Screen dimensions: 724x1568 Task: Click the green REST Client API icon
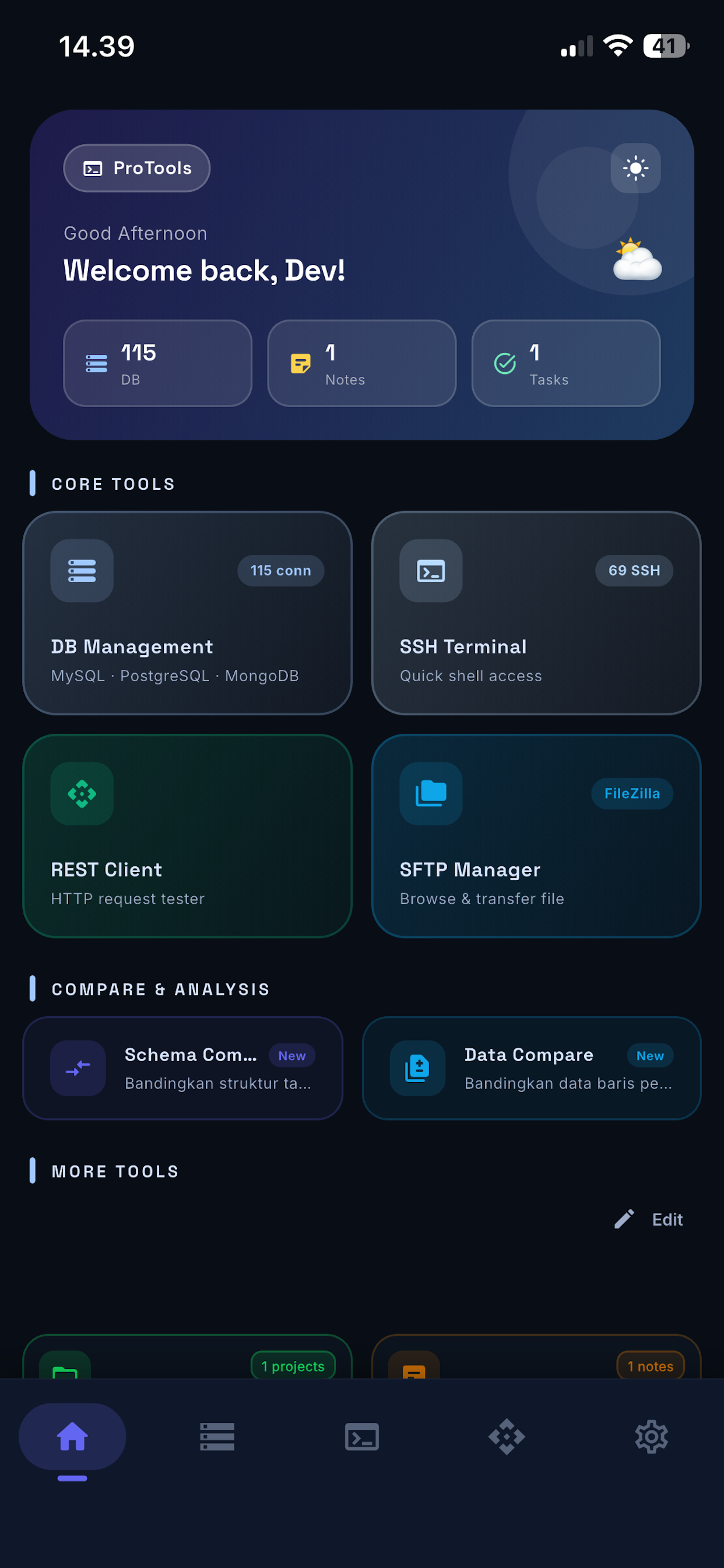coord(82,793)
